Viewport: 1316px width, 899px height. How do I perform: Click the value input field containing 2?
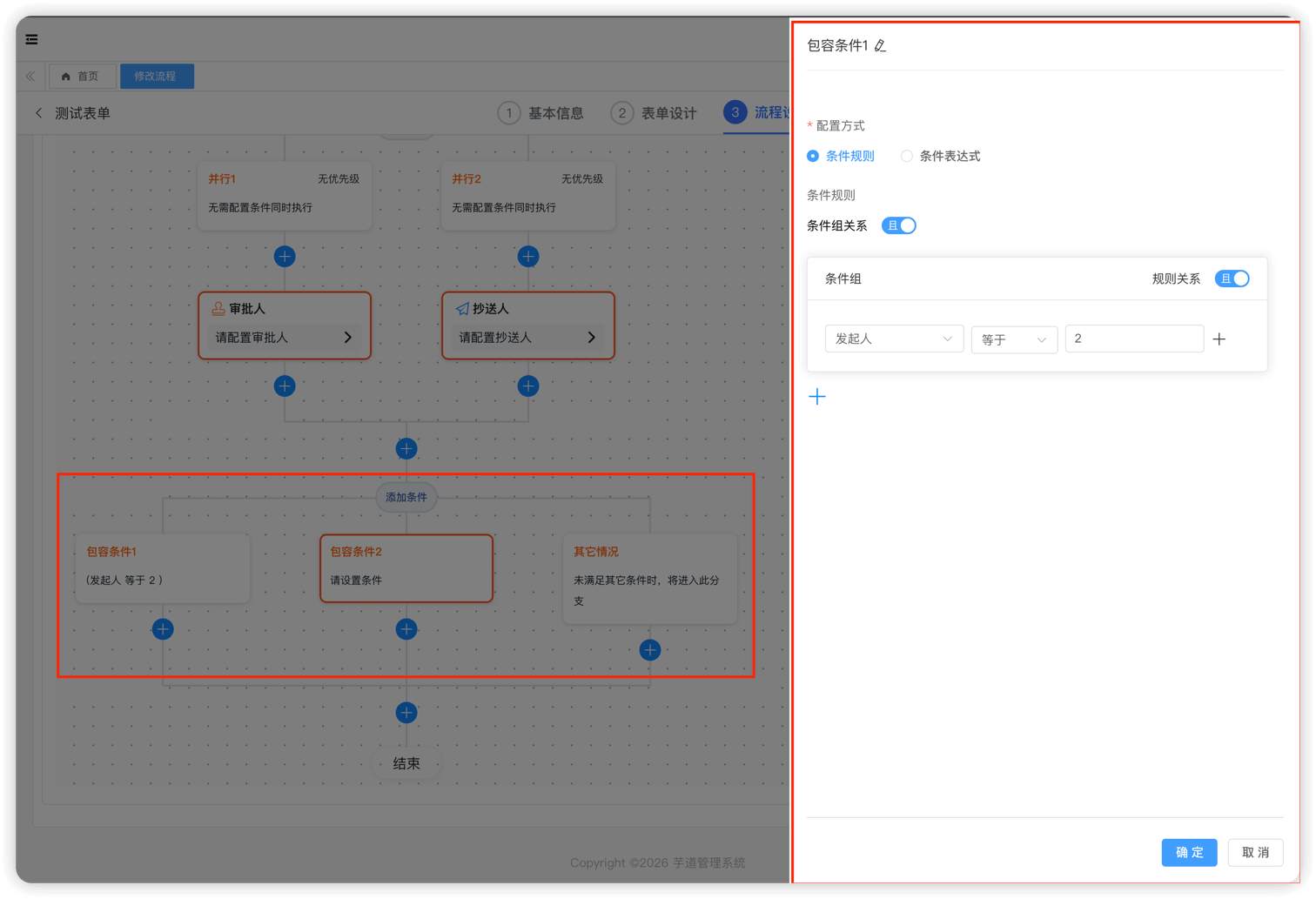pyautogui.click(x=1133, y=339)
